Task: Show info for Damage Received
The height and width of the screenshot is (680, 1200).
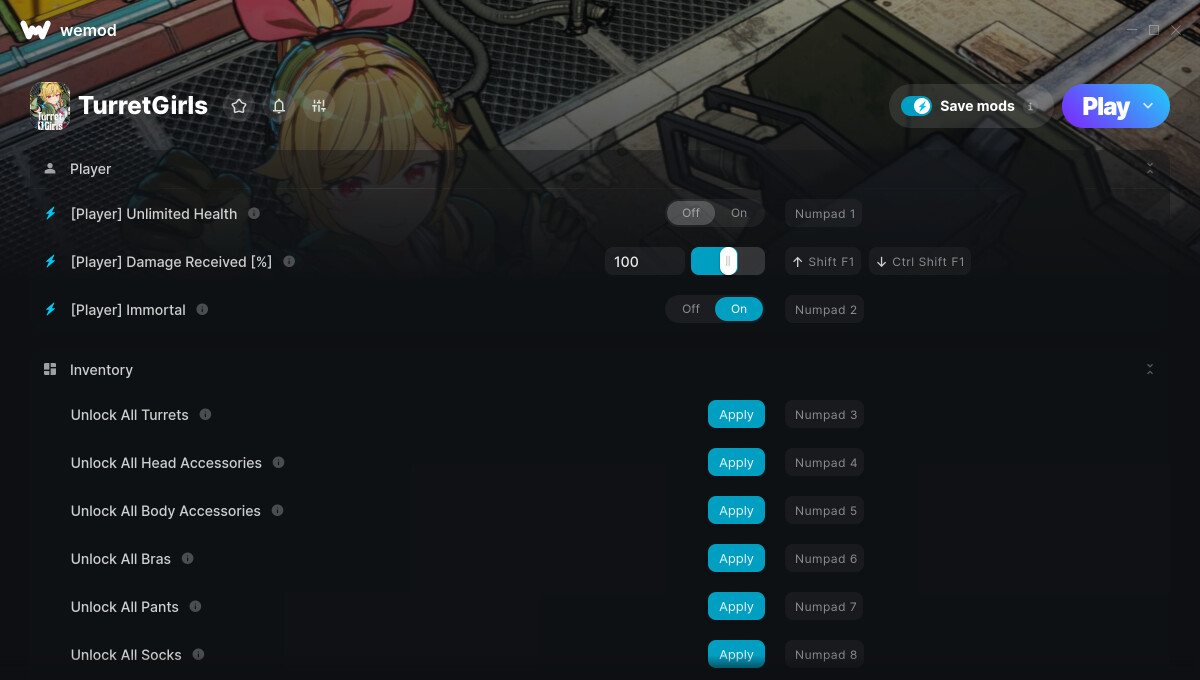Action: [289, 261]
